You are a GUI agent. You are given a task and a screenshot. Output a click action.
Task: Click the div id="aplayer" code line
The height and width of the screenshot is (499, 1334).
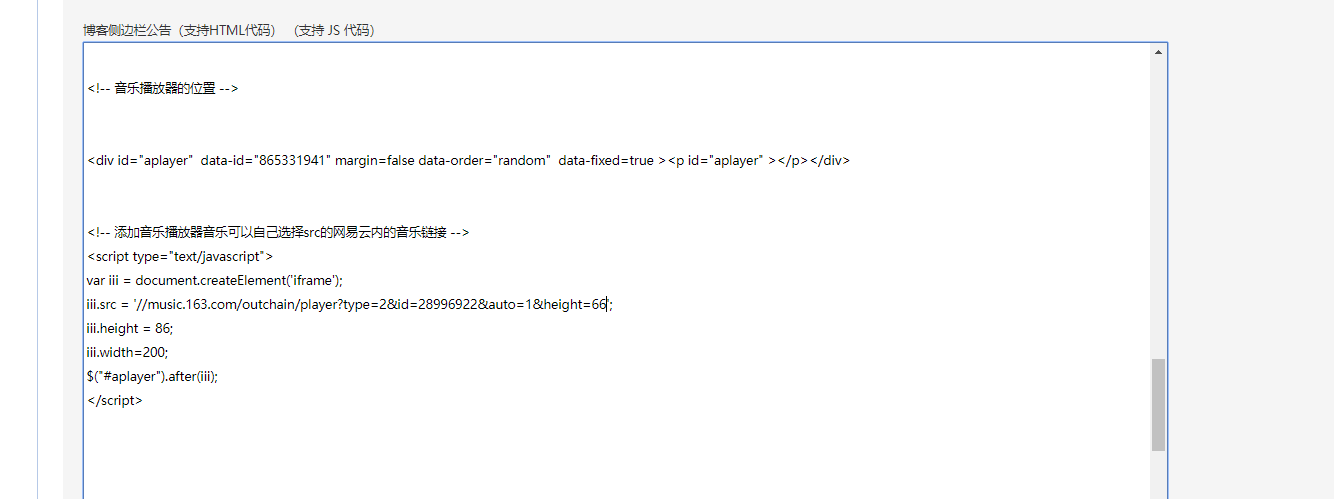[x=468, y=160]
